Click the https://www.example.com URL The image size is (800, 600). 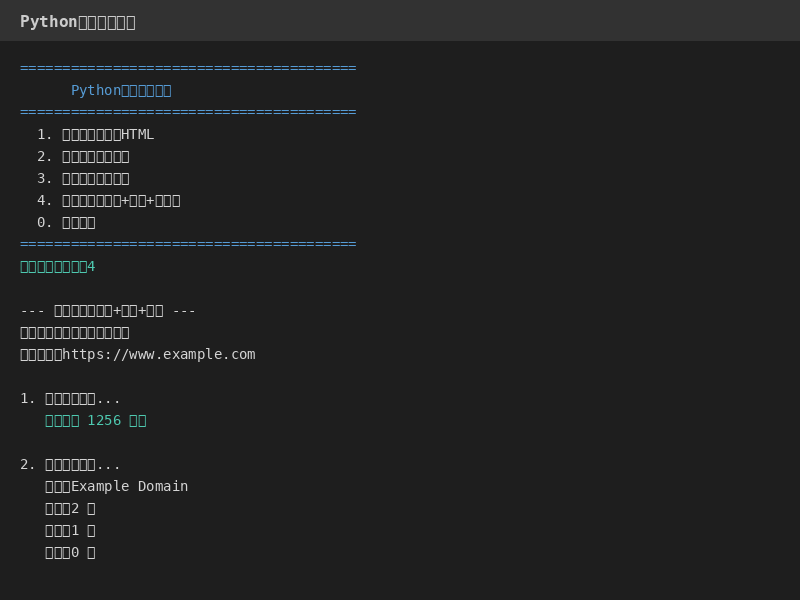pyautogui.click(x=159, y=355)
